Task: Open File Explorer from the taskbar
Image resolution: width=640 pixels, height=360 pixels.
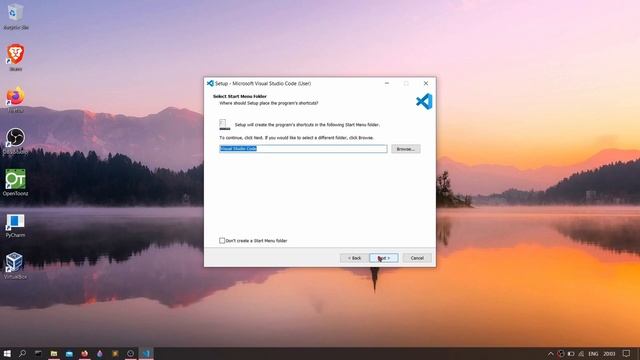Action: [53, 353]
